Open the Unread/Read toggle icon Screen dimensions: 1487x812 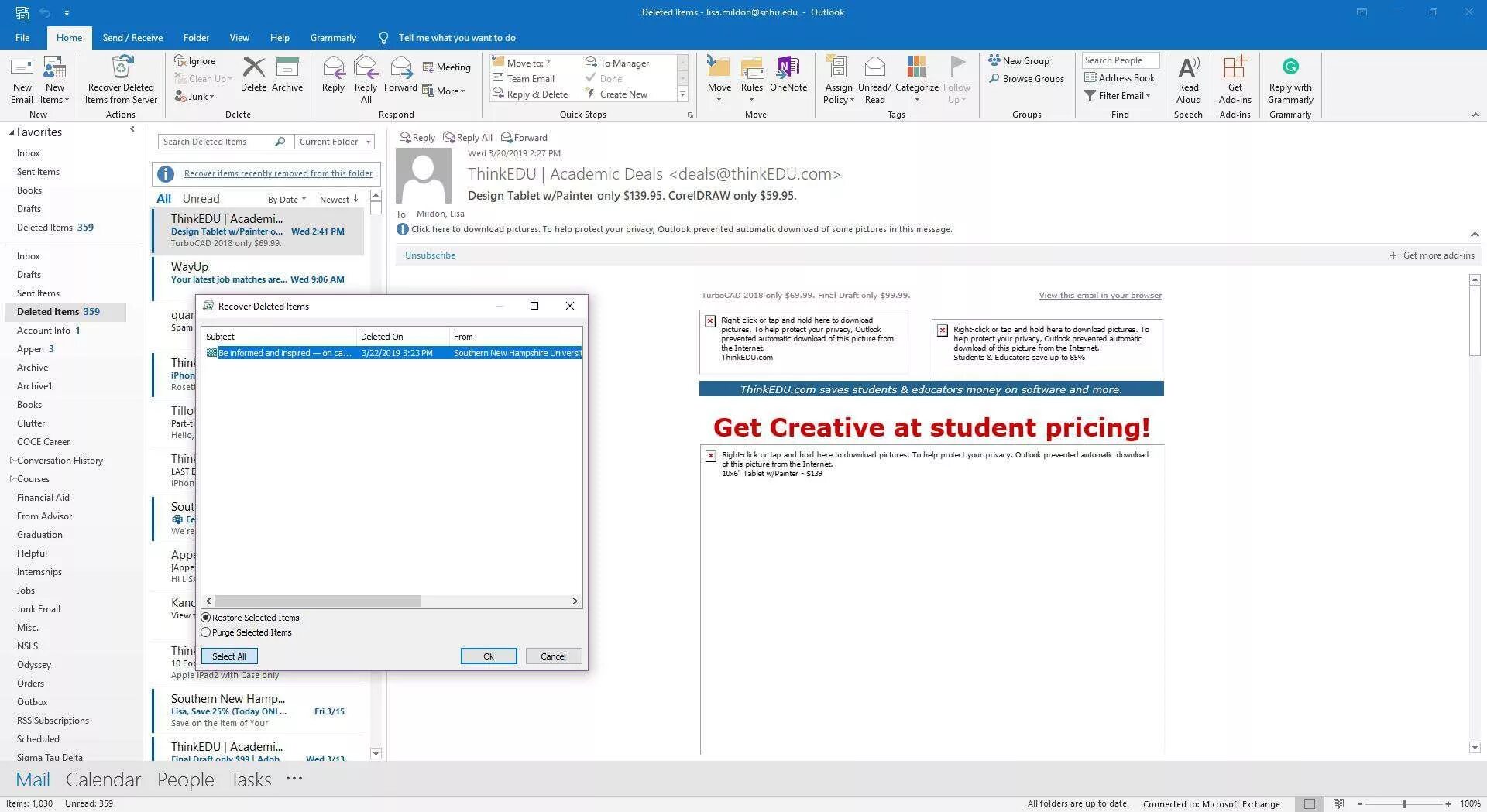[x=874, y=79]
